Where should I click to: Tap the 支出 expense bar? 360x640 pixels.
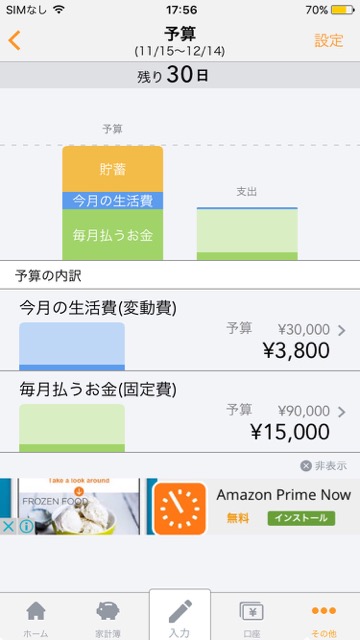coord(247,234)
